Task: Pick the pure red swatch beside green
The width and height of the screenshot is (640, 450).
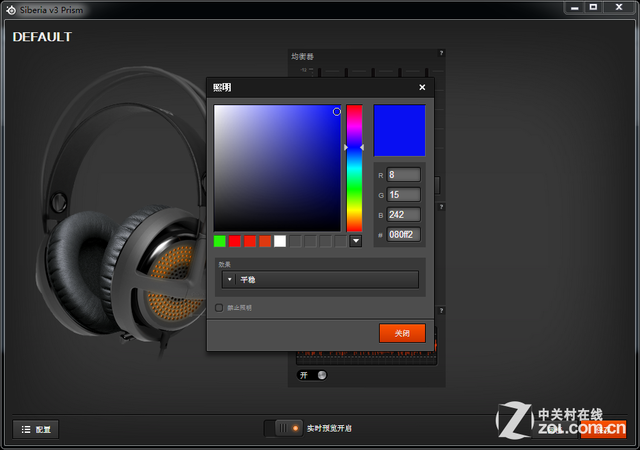Action: pyautogui.click(x=235, y=241)
